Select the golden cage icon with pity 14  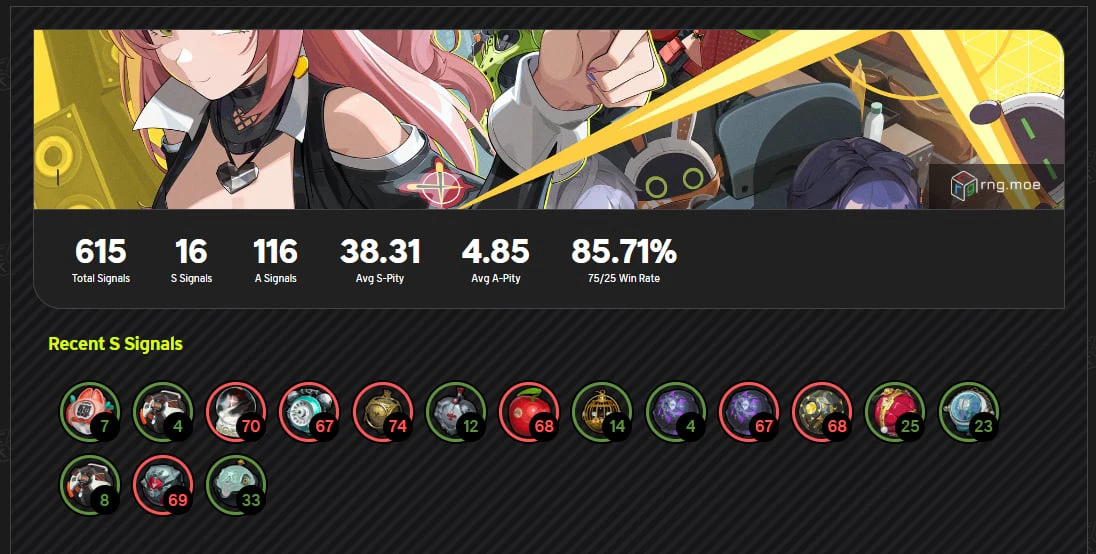(602, 411)
